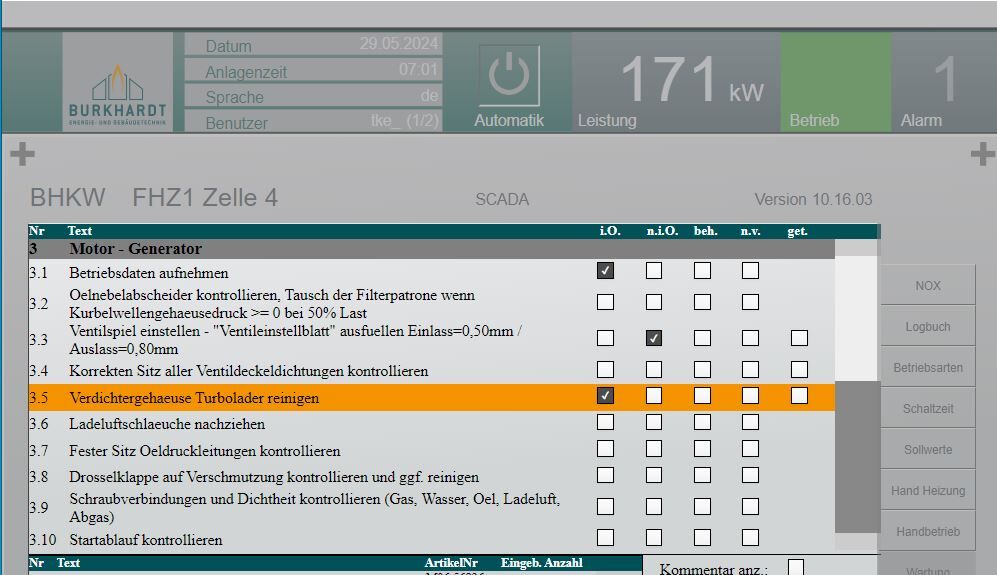997x575 pixels.
Task: Open the NOX page
Action: (927, 286)
